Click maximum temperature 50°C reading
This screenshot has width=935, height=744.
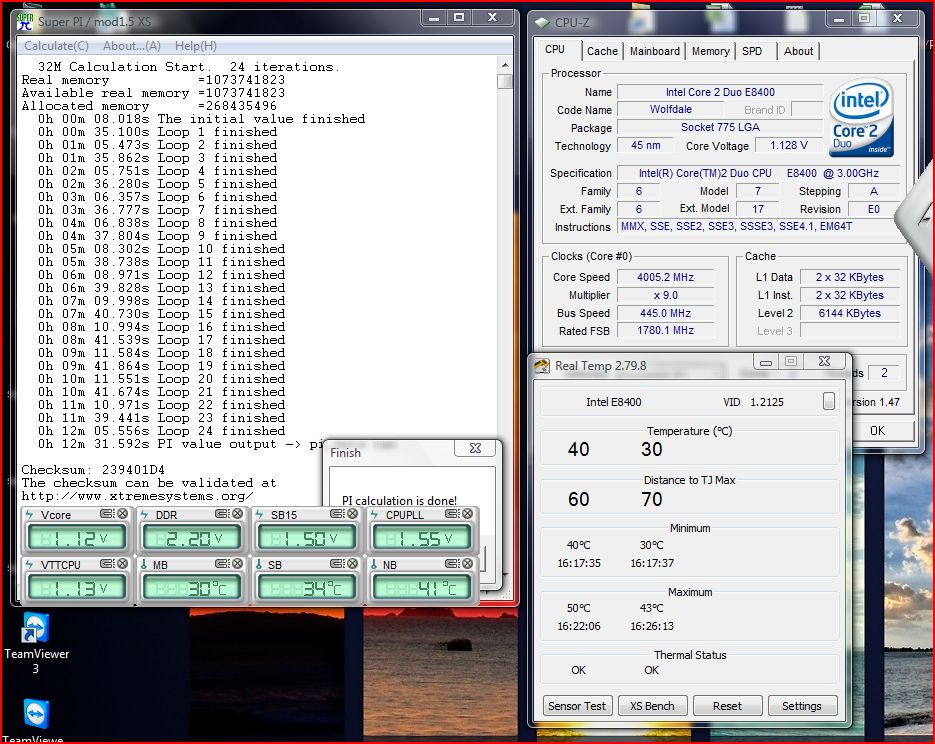coord(578,608)
